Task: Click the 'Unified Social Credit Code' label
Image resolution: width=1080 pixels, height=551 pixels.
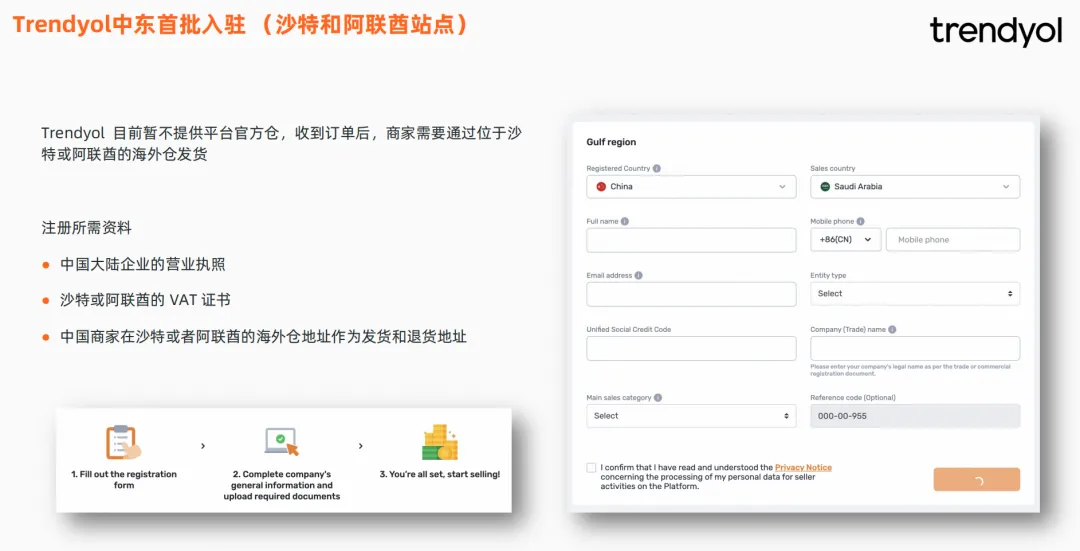Action: pos(629,329)
